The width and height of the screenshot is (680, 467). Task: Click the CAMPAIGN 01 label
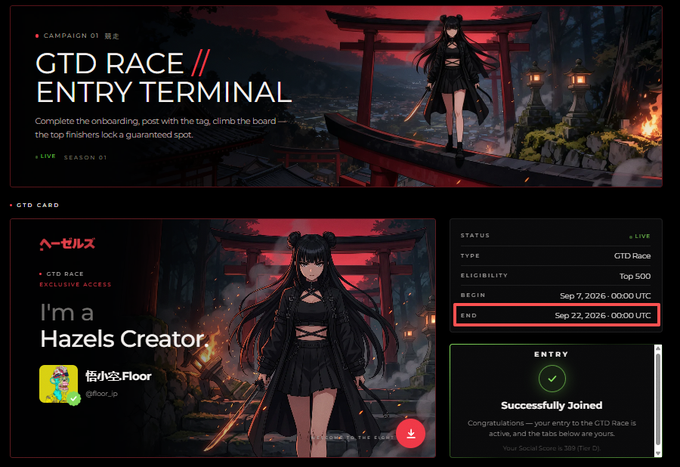tap(71, 36)
